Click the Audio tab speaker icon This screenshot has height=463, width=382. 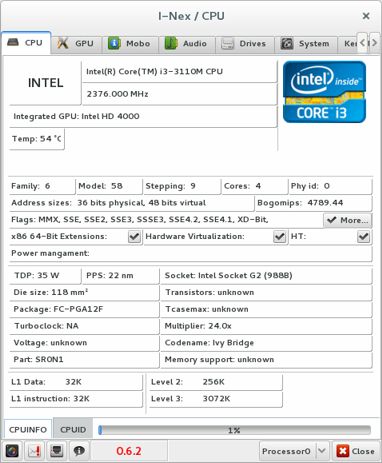[171, 44]
